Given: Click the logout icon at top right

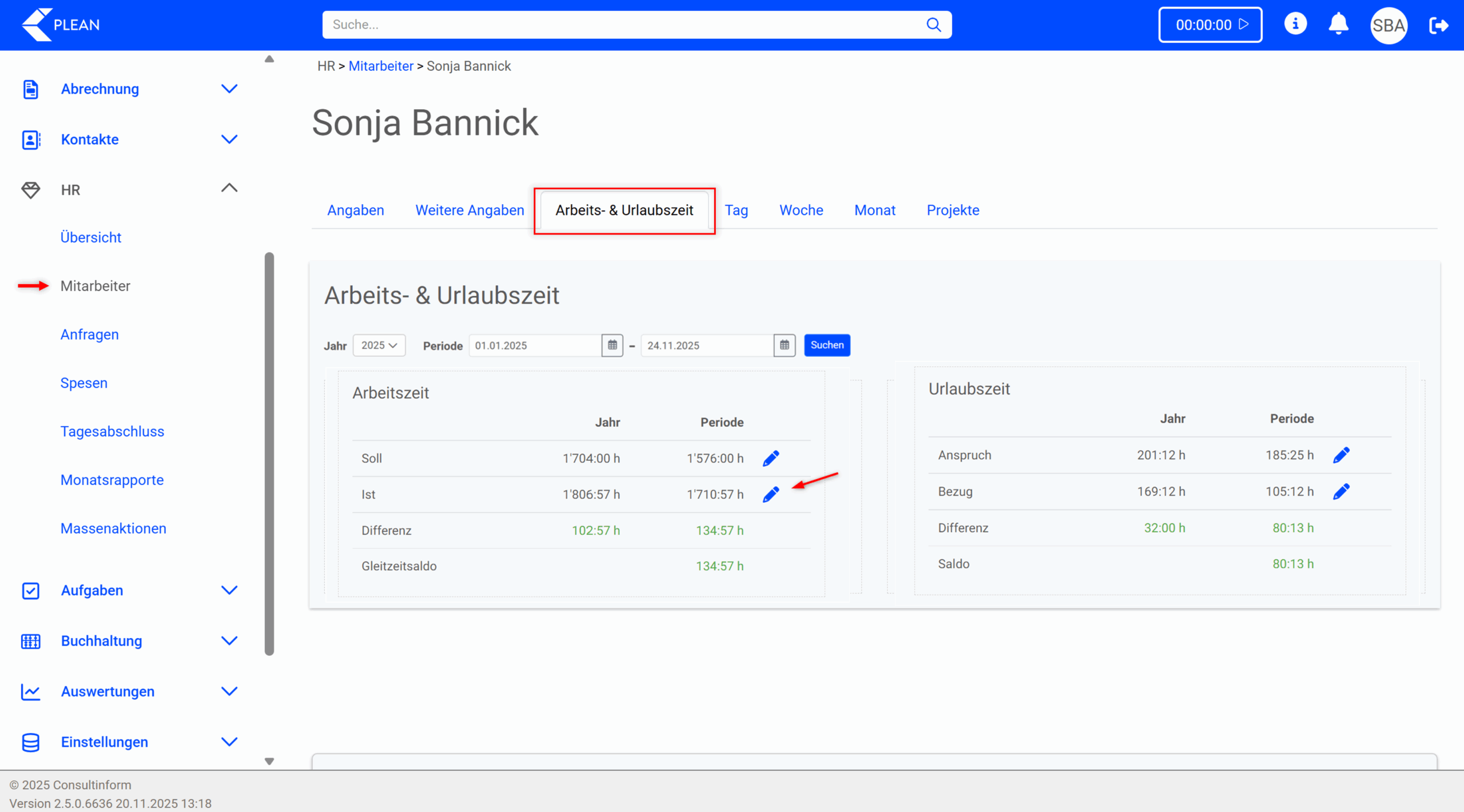Looking at the screenshot, I should tap(1438, 25).
